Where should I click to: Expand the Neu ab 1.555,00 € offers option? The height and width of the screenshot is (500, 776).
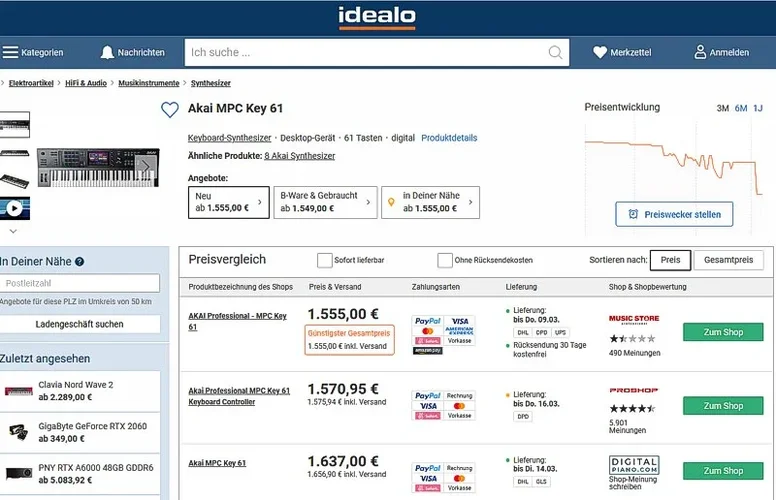229,202
